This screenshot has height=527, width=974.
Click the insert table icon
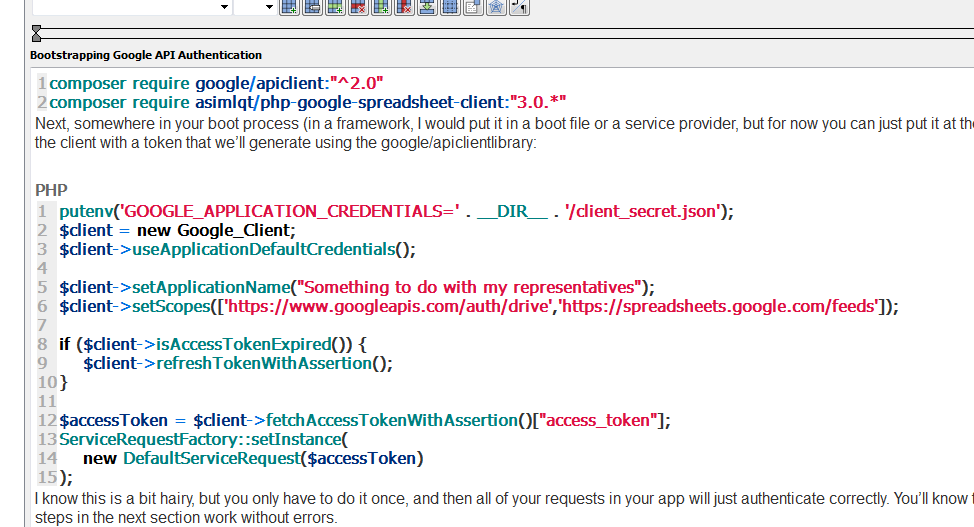tap(288, 7)
